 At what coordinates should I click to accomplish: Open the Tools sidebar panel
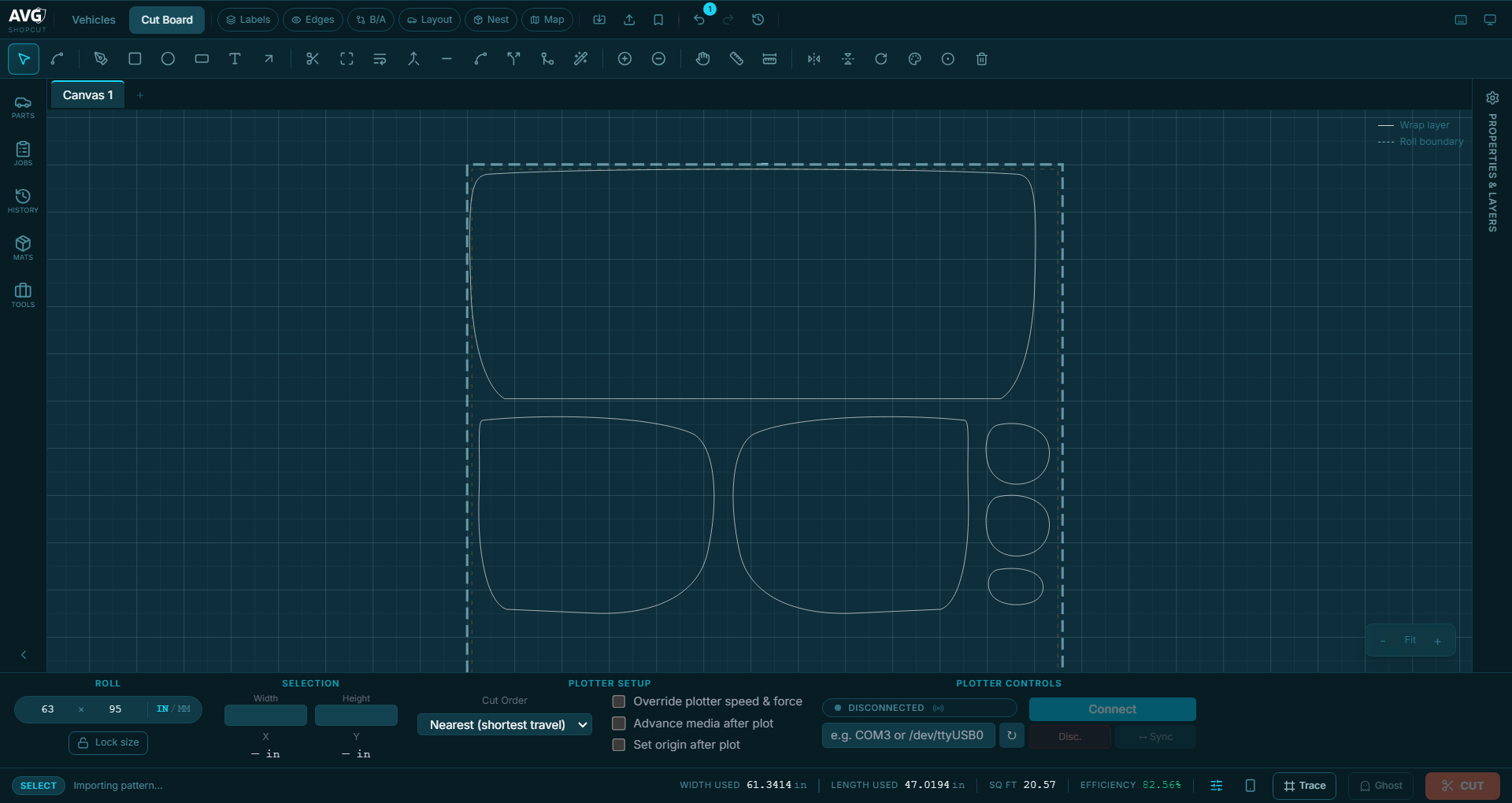tap(23, 296)
